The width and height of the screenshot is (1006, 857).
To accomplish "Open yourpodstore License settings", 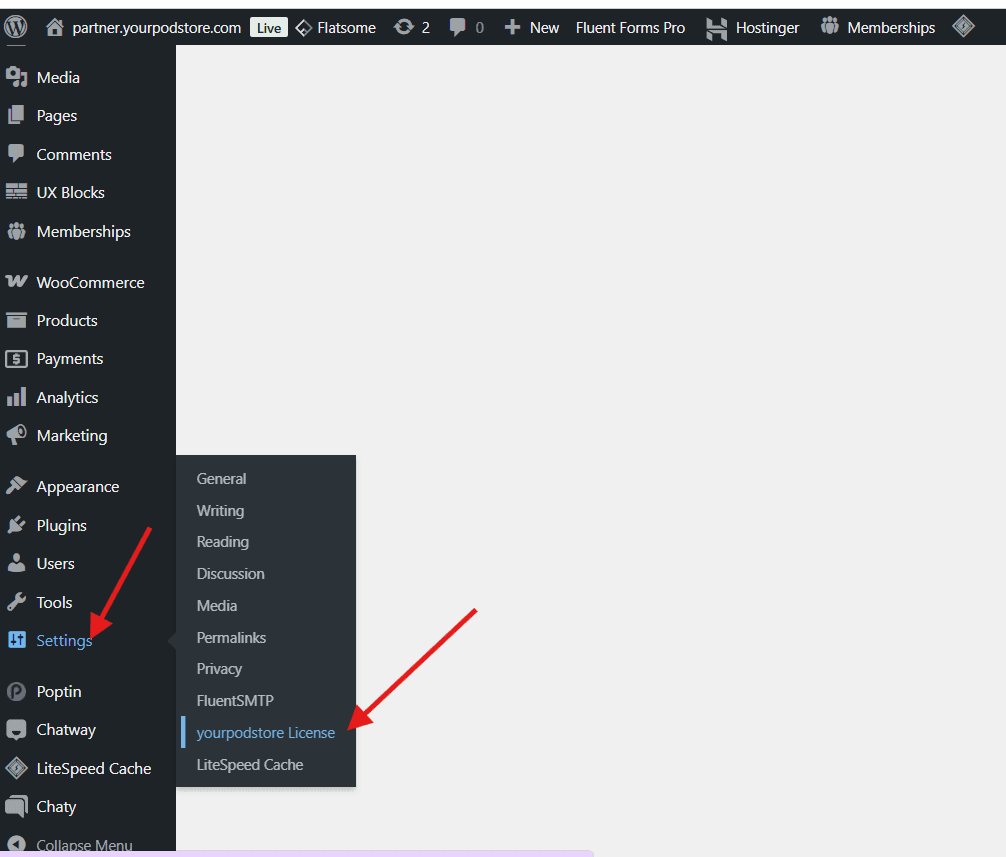I will pos(265,732).
